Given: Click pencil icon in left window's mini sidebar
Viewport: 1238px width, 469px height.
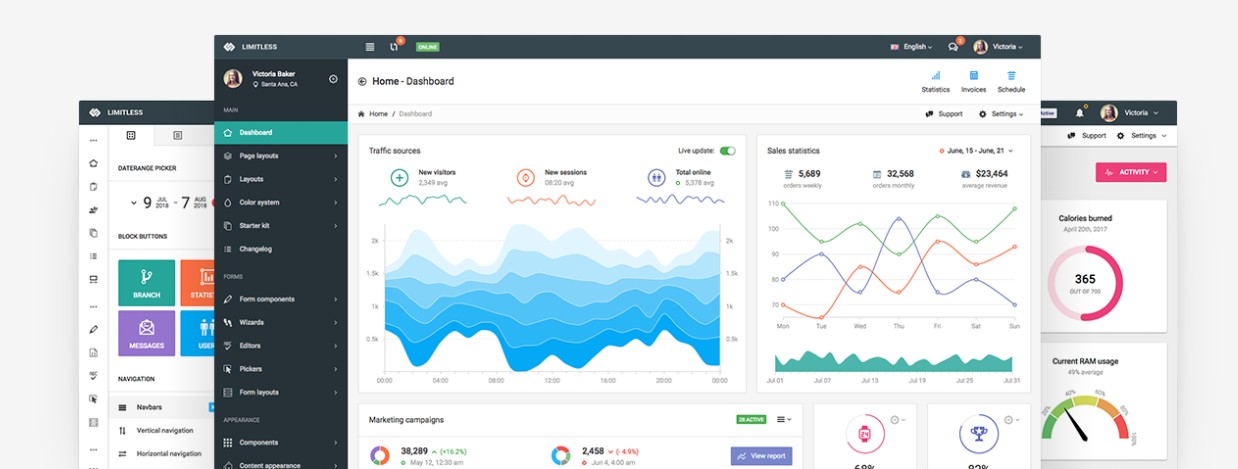Looking at the screenshot, I should point(93,329).
